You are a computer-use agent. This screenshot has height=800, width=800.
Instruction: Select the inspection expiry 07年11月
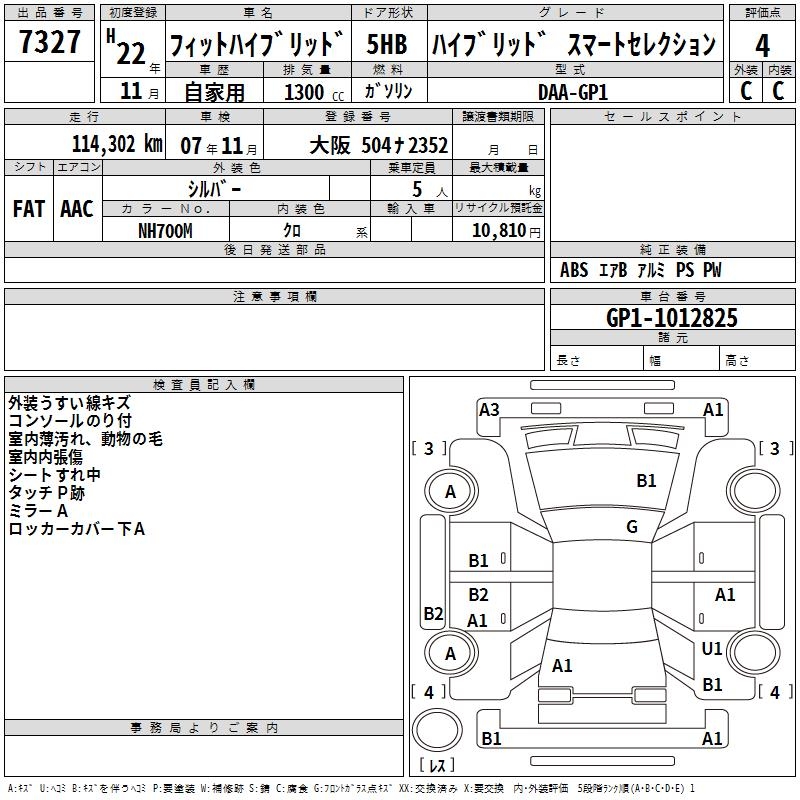click(219, 146)
